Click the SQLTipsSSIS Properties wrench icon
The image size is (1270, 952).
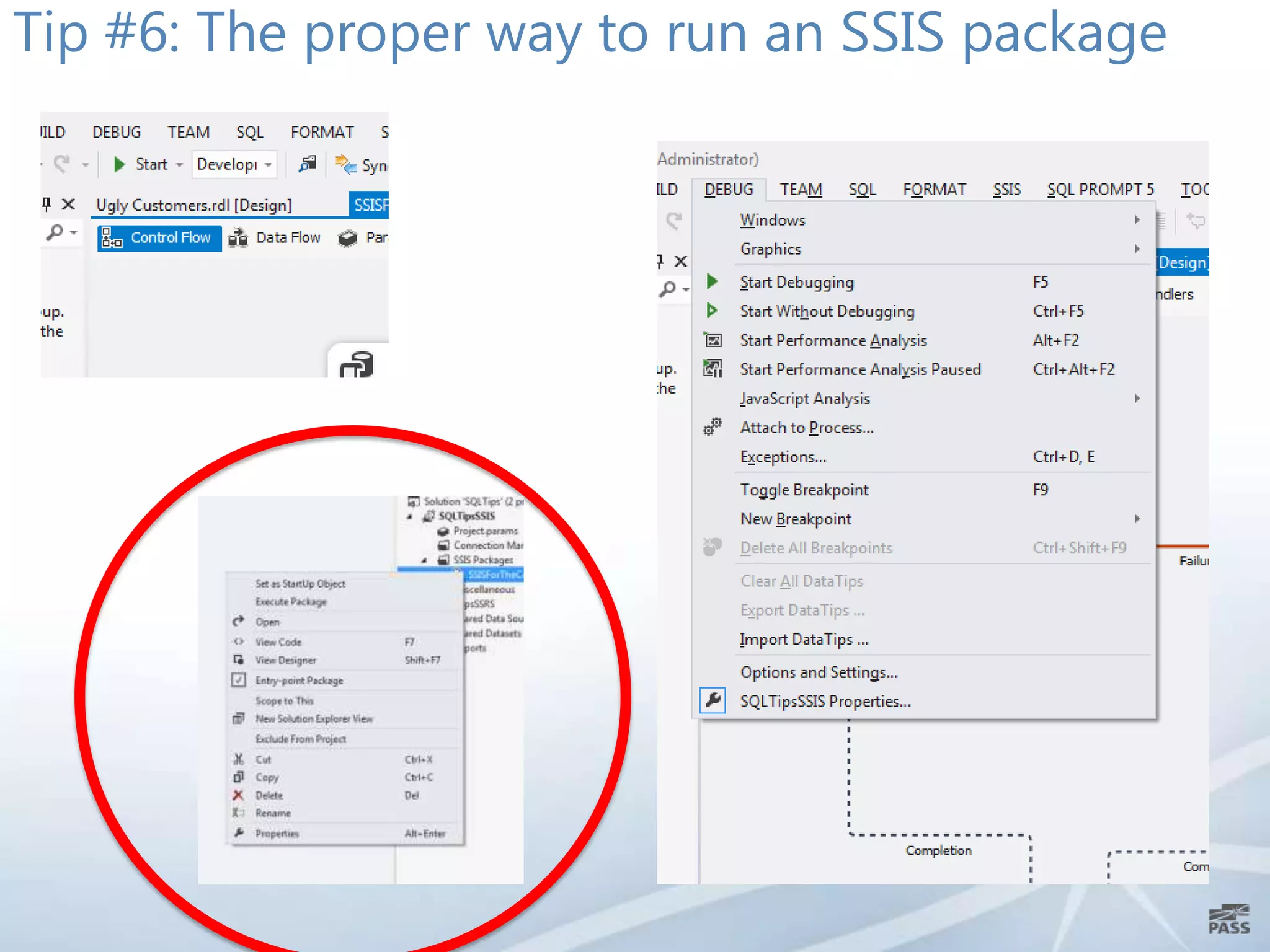(x=713, y=701)
